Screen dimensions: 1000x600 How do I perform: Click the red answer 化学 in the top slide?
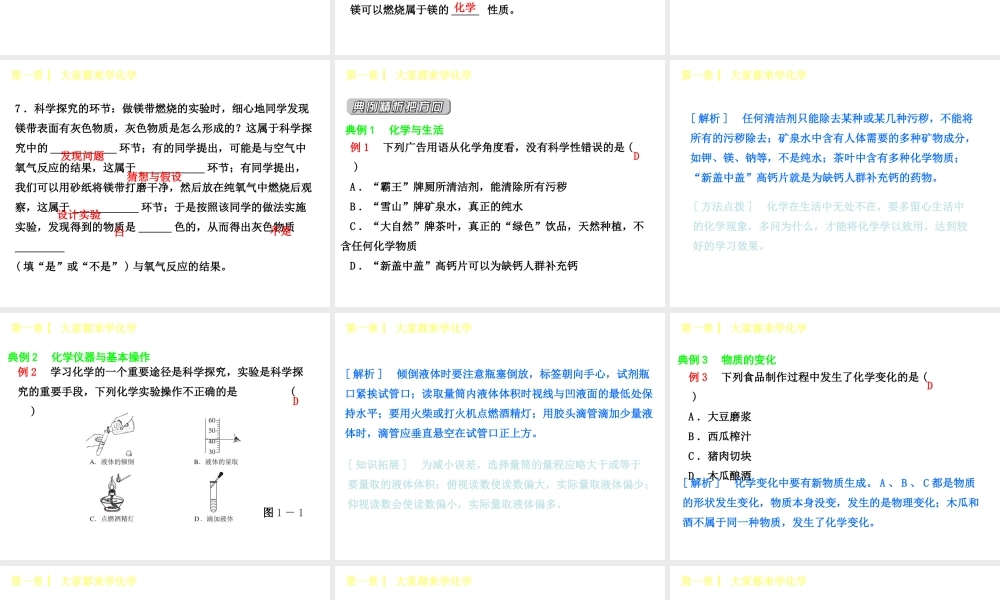tap(465, 8)
